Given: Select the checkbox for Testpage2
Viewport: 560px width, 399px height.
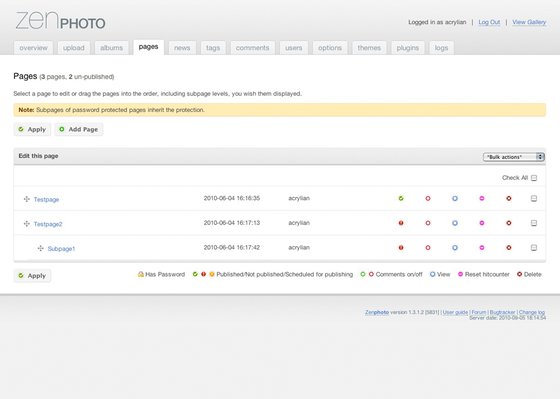Looking at the screenshot, I should point(534,223).
